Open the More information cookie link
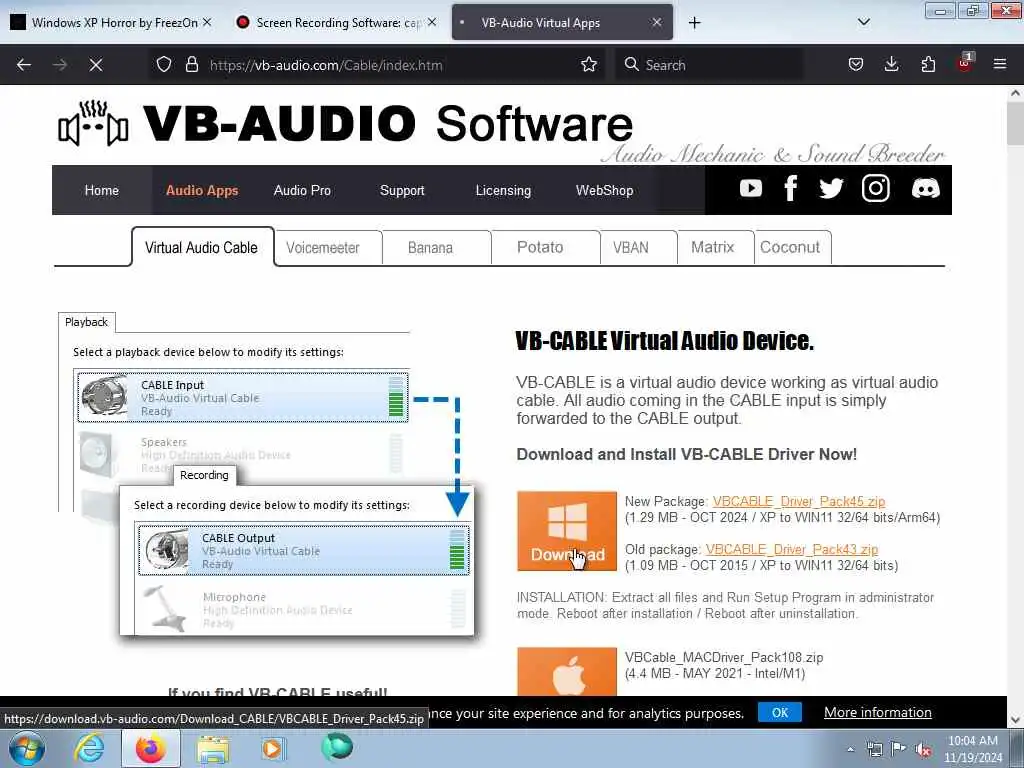The width and height of the screenshot is (1024, 768). tap(878, 712)
